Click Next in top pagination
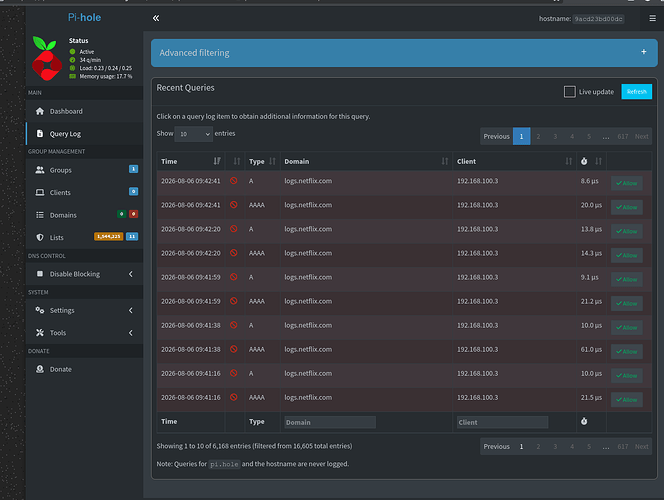Screen dimensions: 664x500 (x=641, y=136)
